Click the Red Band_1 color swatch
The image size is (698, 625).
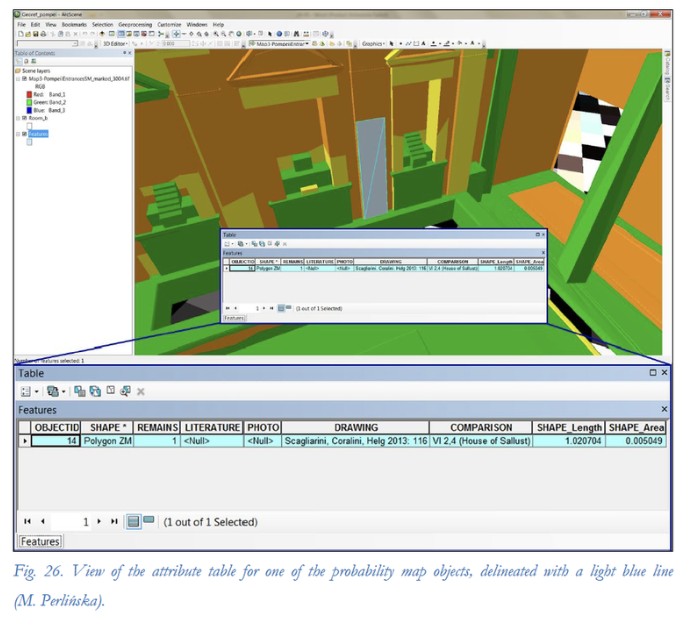(29, 94)
